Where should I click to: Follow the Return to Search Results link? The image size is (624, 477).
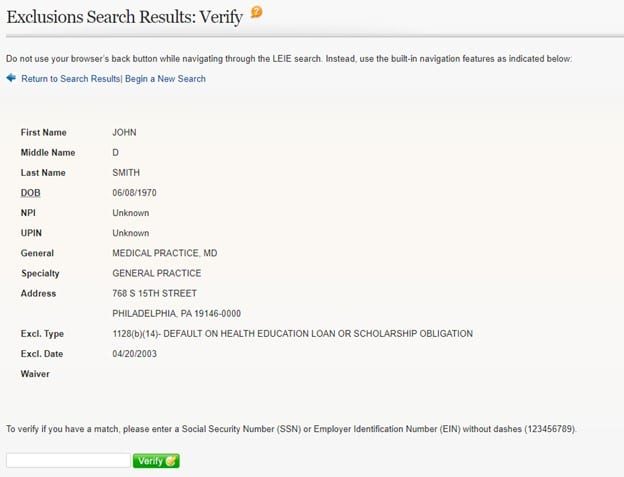tap(70, 79)
